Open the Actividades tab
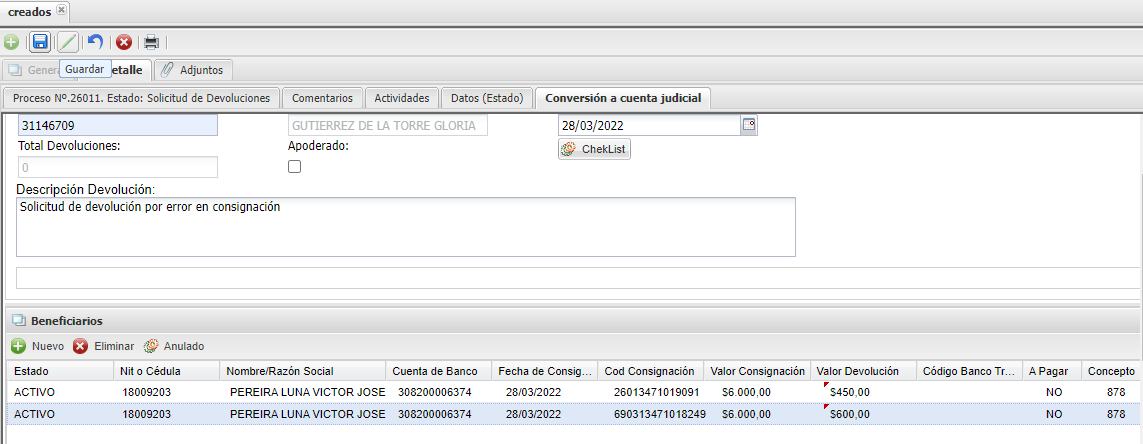The height and width of the screenshot is (444, 1143). 401,98
